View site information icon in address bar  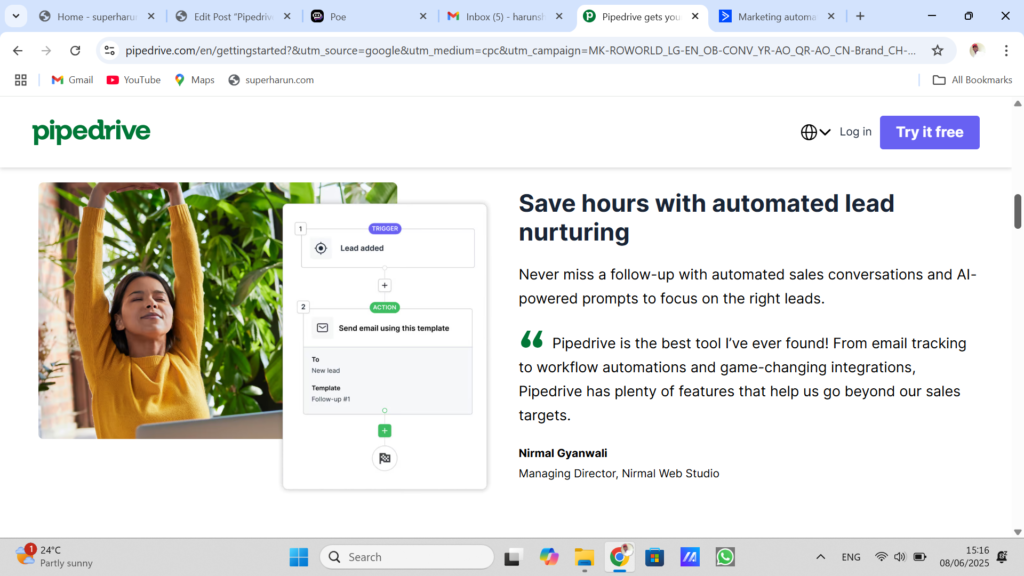pos(109,50)
